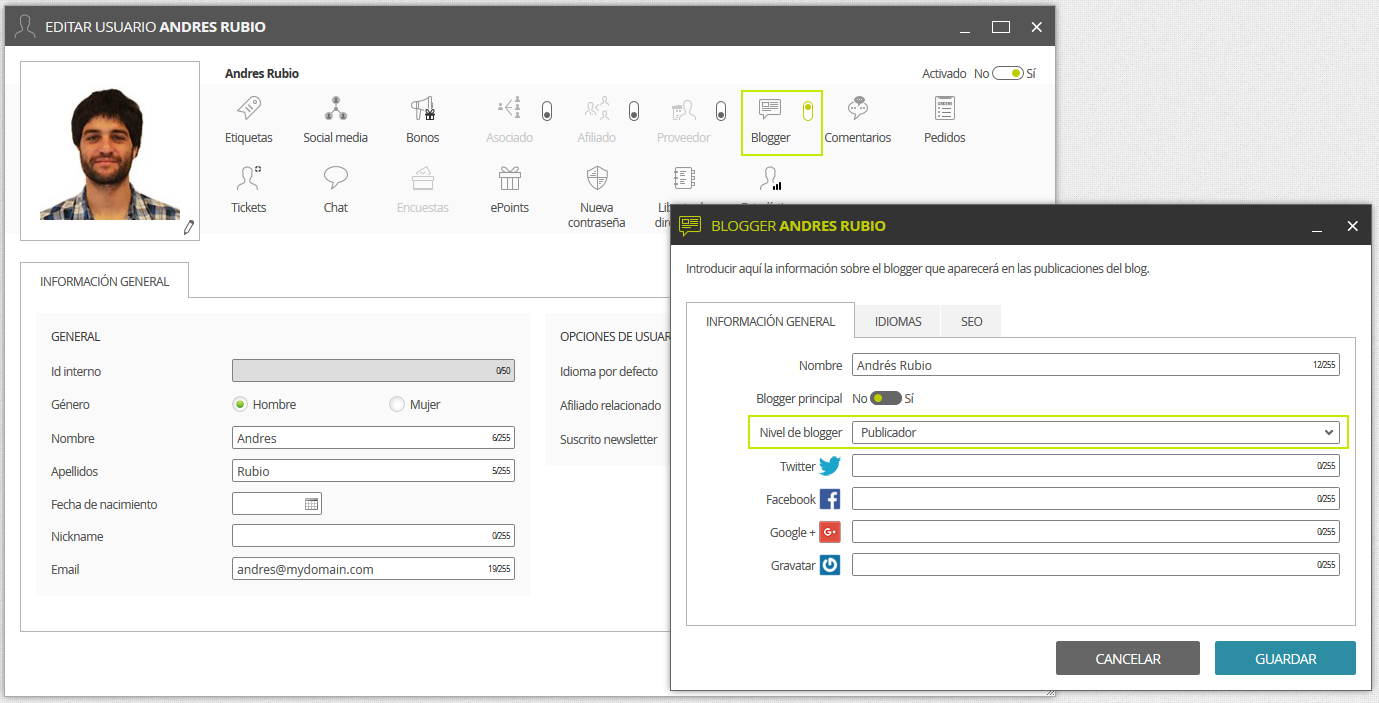
Task: Toggle the Afiliado switch
Action: click(634, 111)
